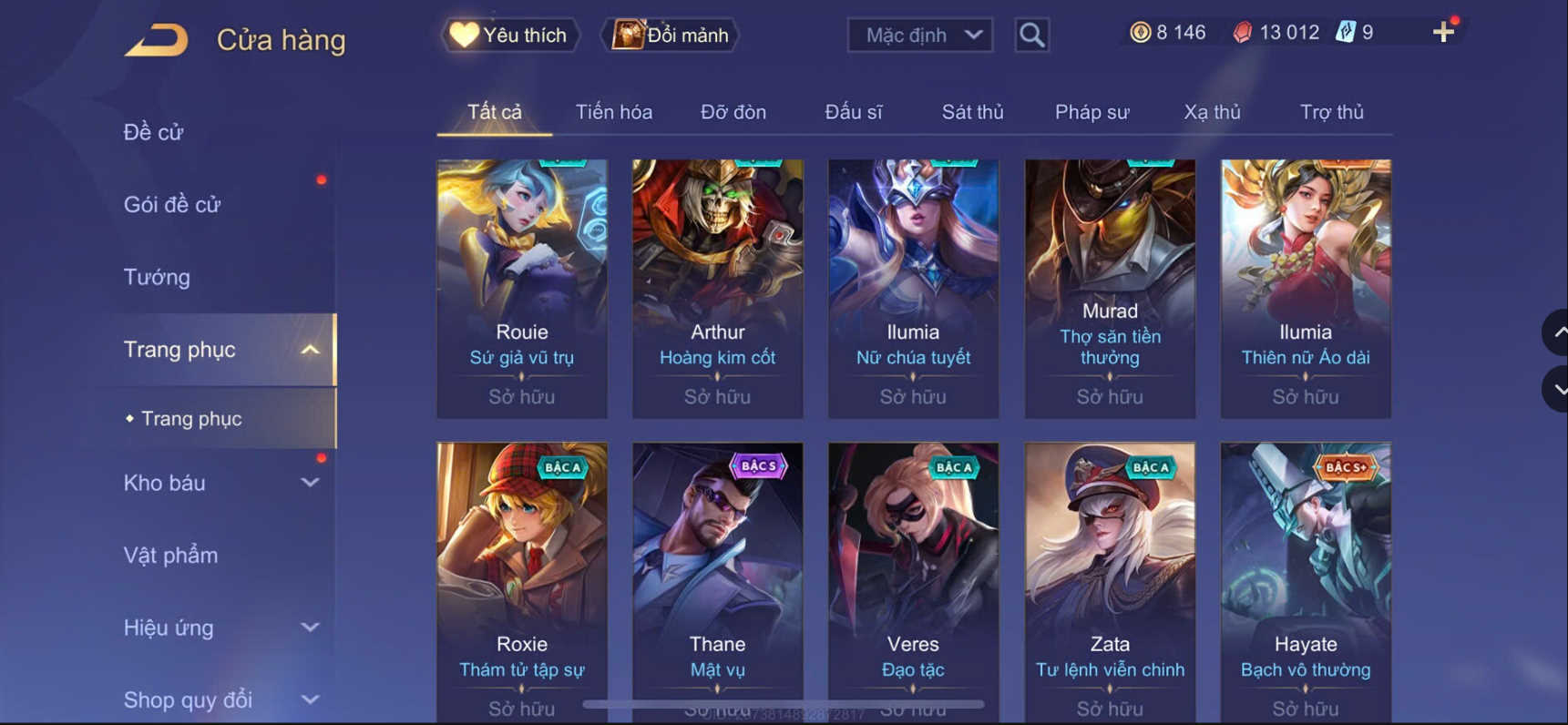Switch to the Sát thủ tab
Image resolution: width=1568 pixels, height=725 pixels.
point(972,112)
